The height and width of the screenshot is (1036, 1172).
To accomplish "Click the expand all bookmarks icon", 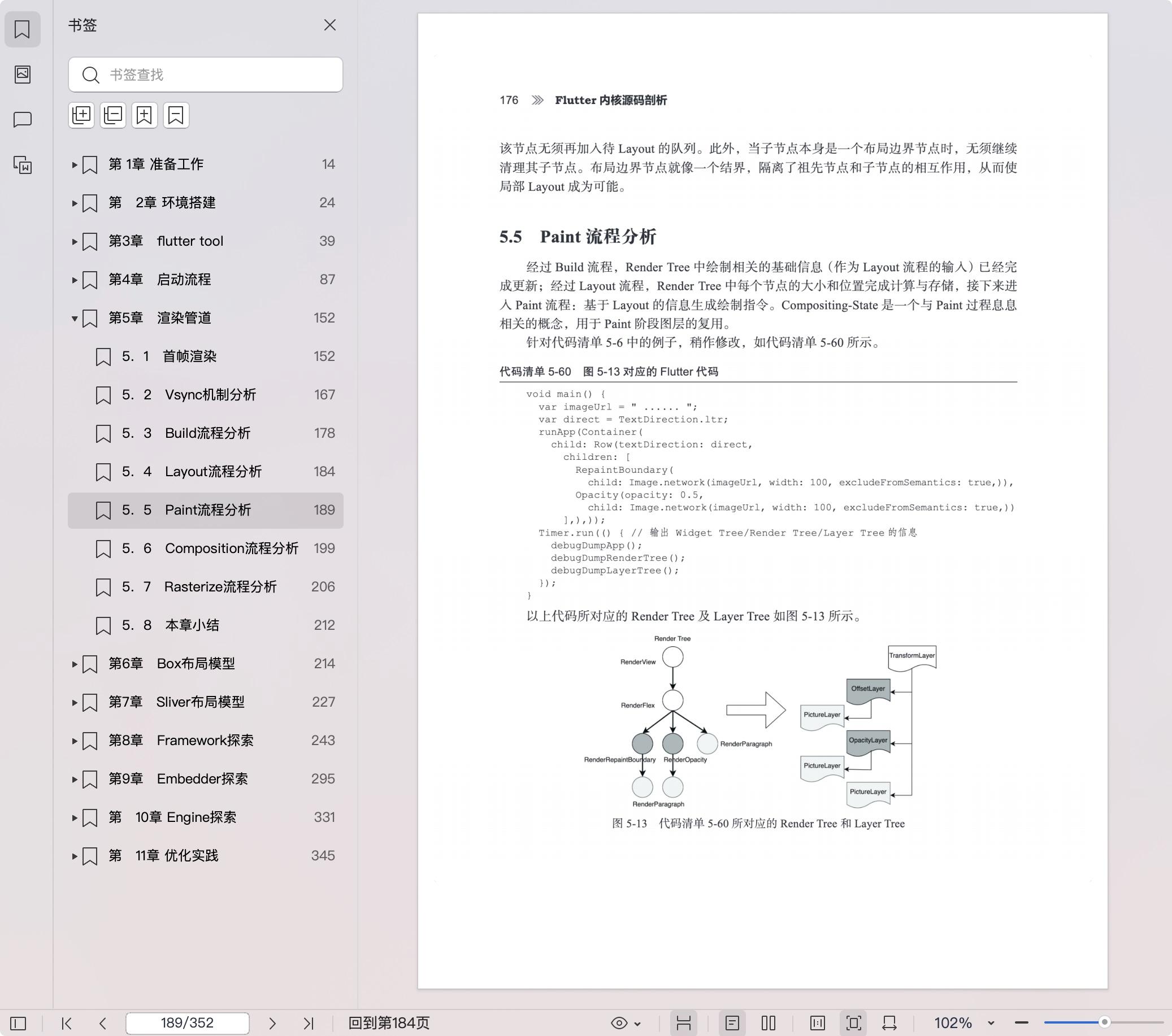I will pos(81,115).
